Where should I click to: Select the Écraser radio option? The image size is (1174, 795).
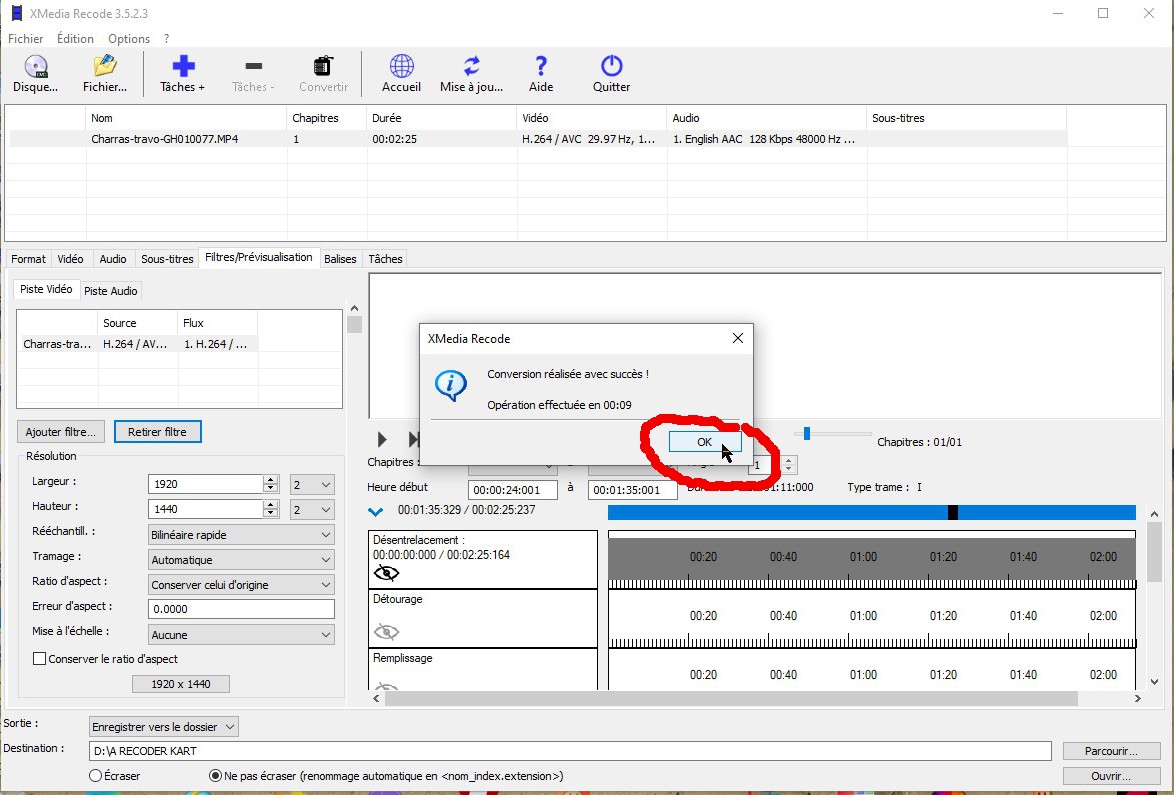click(x=95, y=776)
